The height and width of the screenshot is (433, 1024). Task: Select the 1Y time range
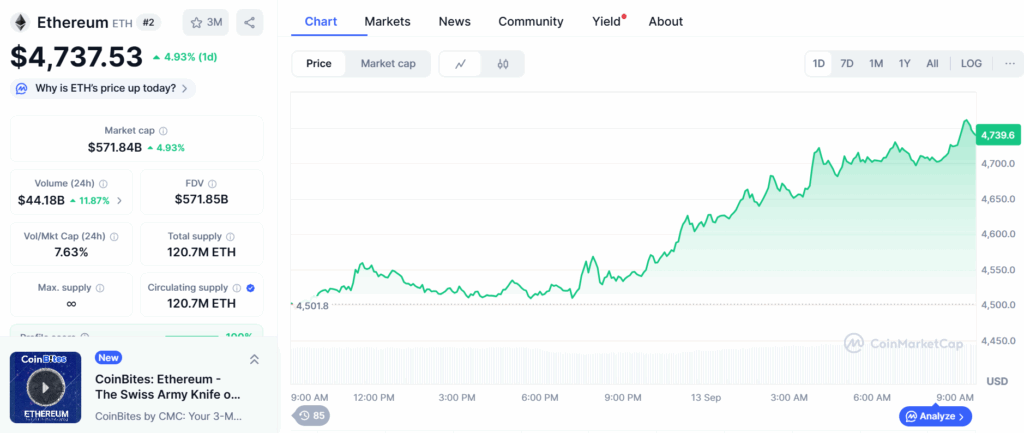pos(904,63)
